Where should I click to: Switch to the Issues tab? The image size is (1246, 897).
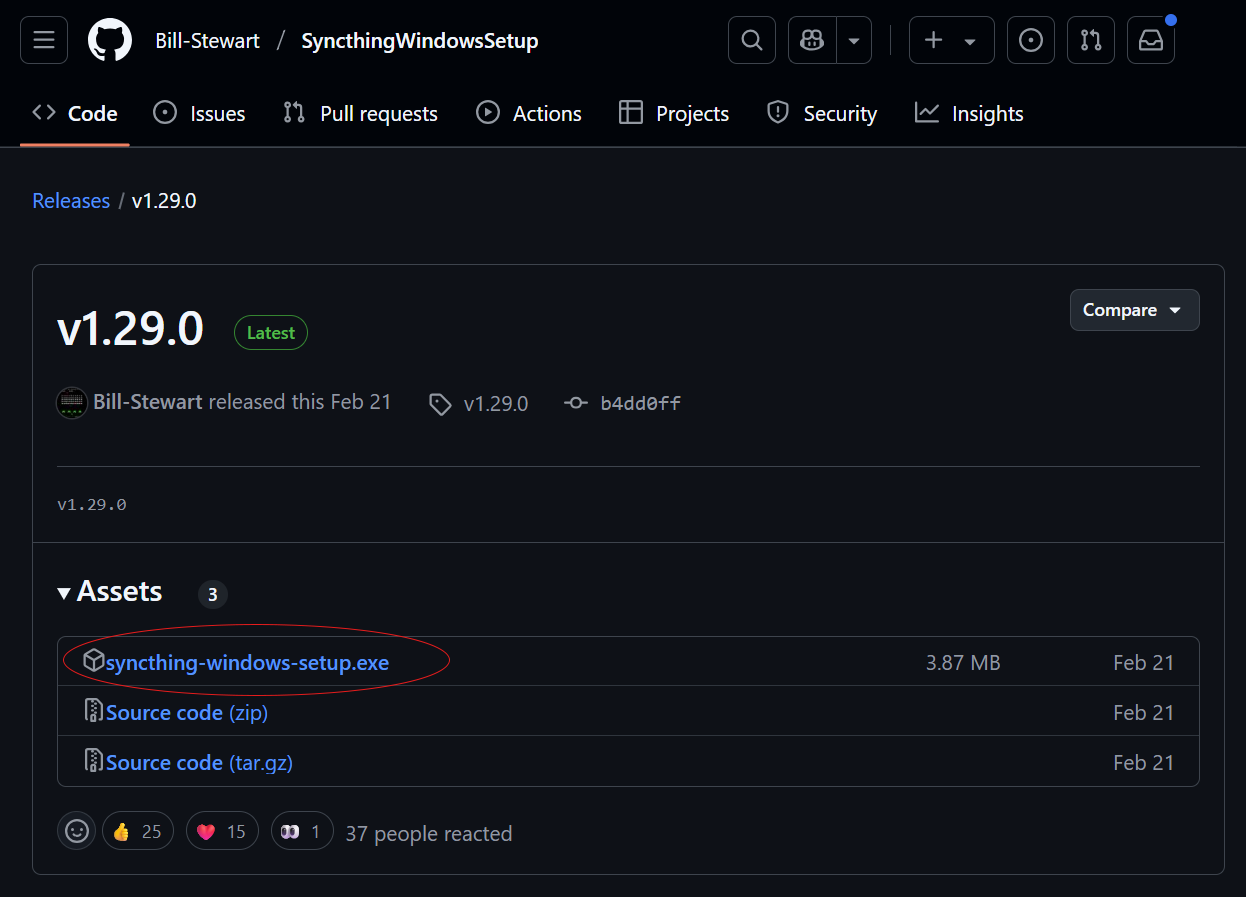click(x=199, y=114)
